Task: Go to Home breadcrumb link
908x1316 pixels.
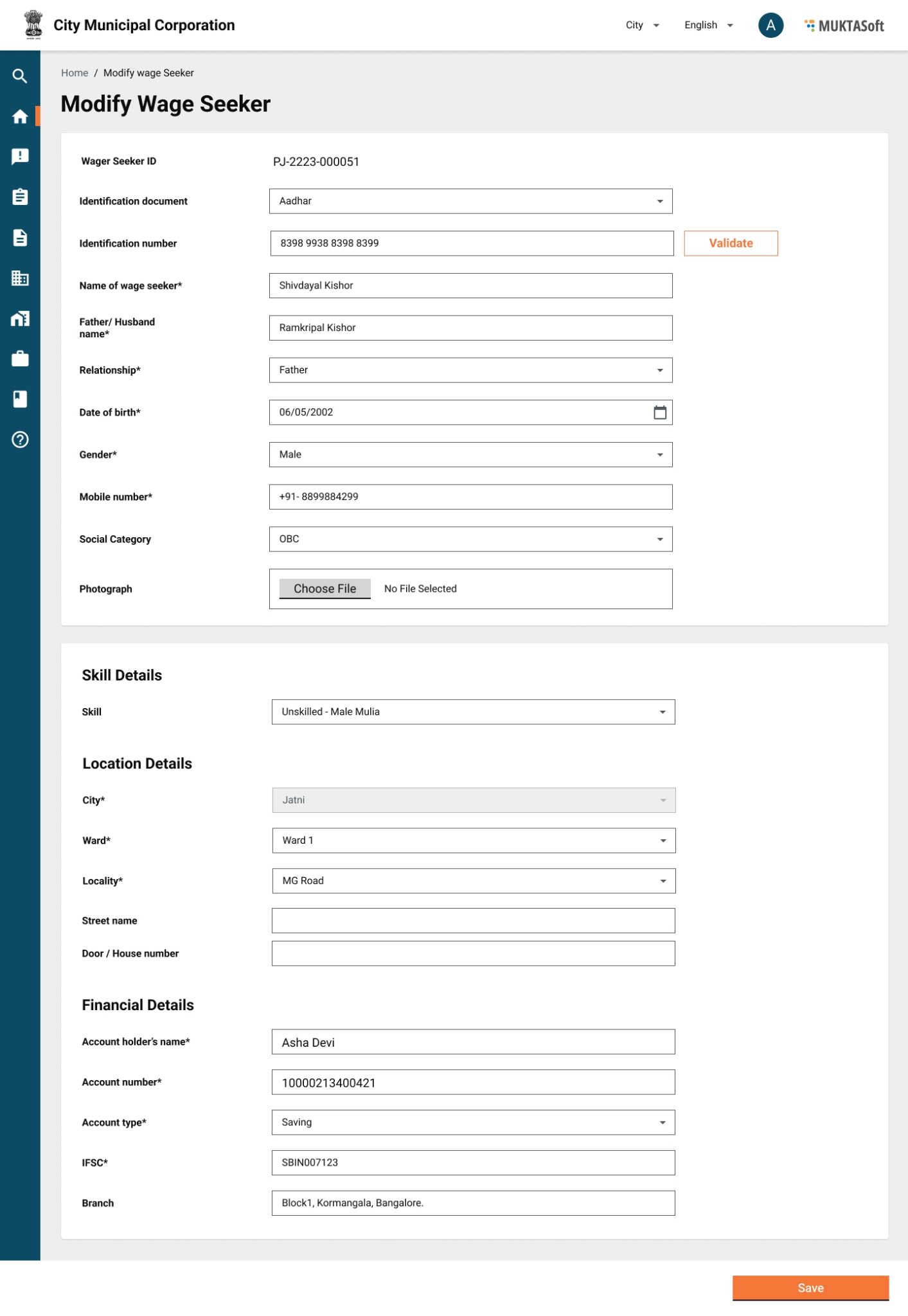Action: tap(75, 73)
